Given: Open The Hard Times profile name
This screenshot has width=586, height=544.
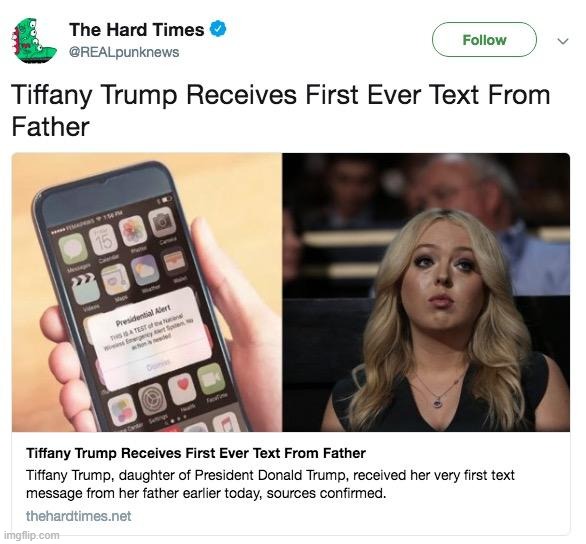Looking at the screenshot, I should click(x=136, y=30).
